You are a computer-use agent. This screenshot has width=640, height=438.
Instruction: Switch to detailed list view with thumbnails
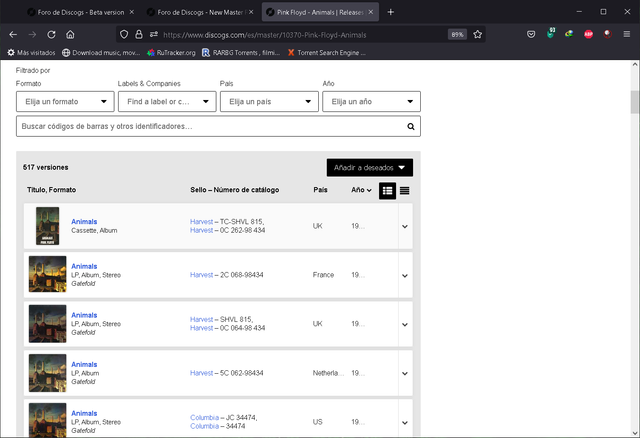point(387,191)
